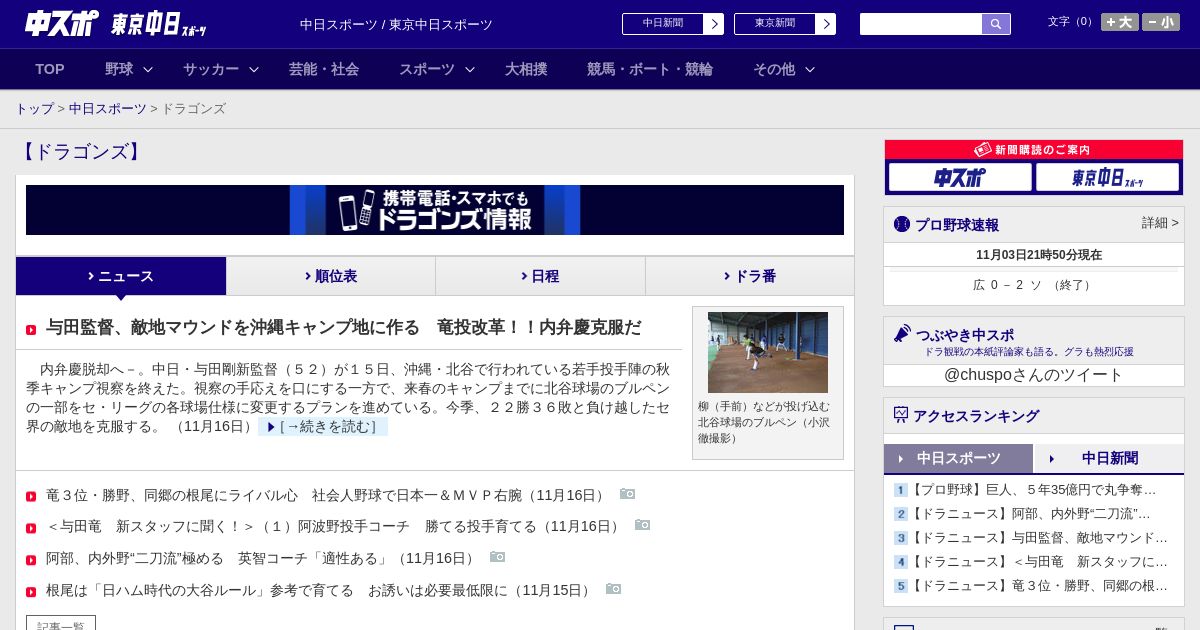The image size is (1200, 630).
Task: Open 詳細 > link in プロ野球速報
Action: [1160, 223]
